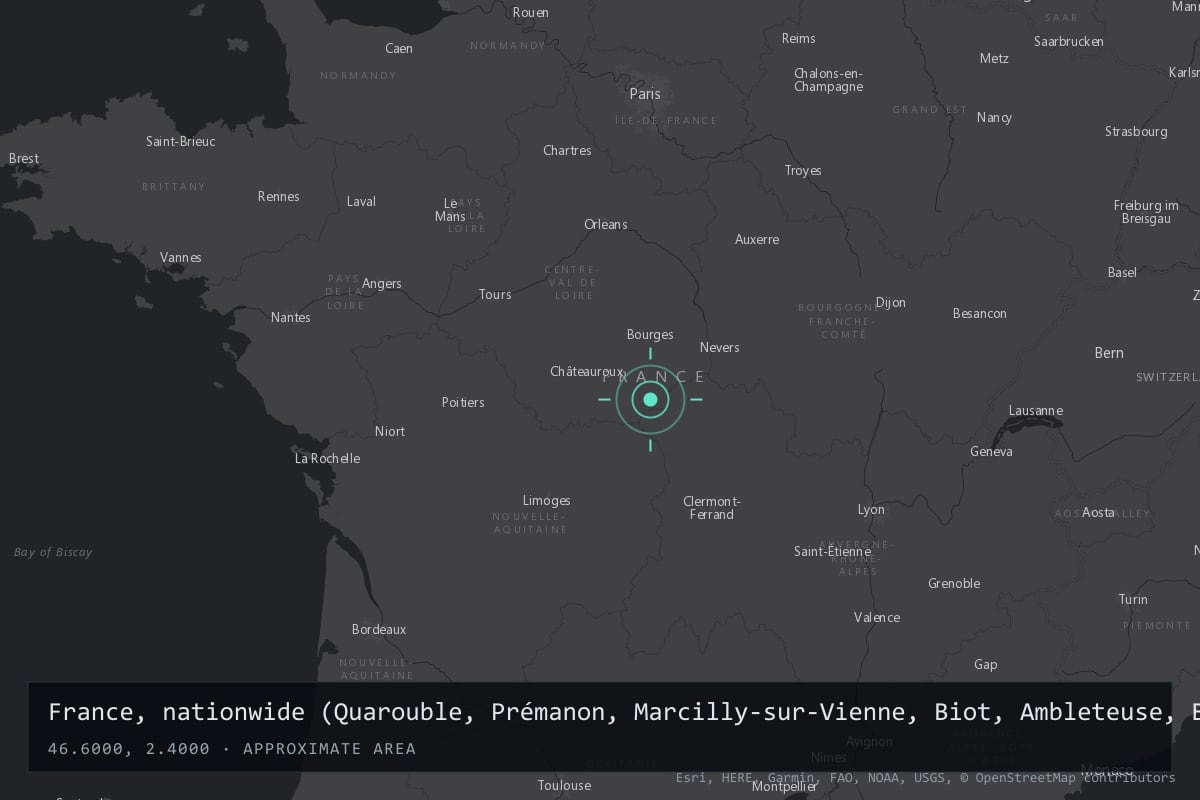Viewport: 1200px width, 800px height.
Task: Select the Rouen map label
Action: point(530,12)
